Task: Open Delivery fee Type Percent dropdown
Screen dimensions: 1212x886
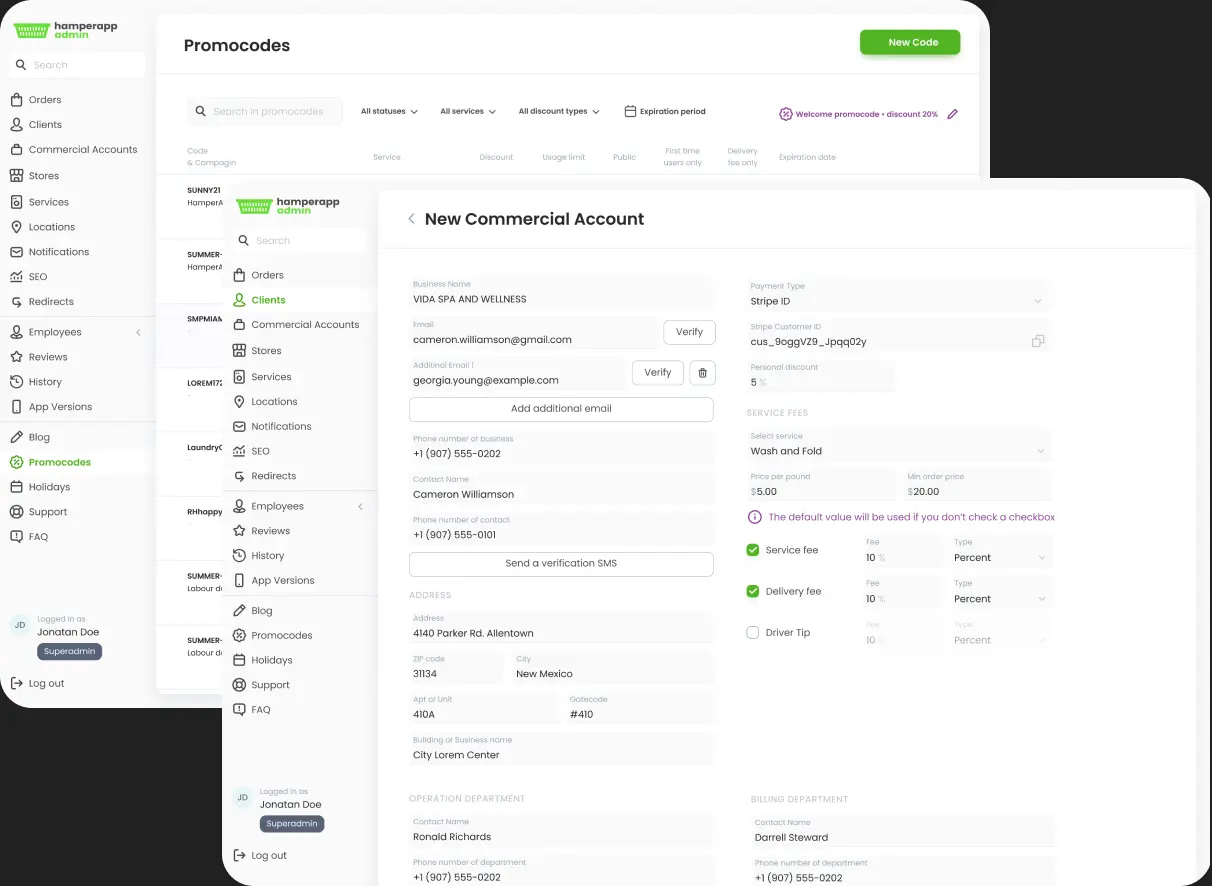Action: coord(1000,592)
